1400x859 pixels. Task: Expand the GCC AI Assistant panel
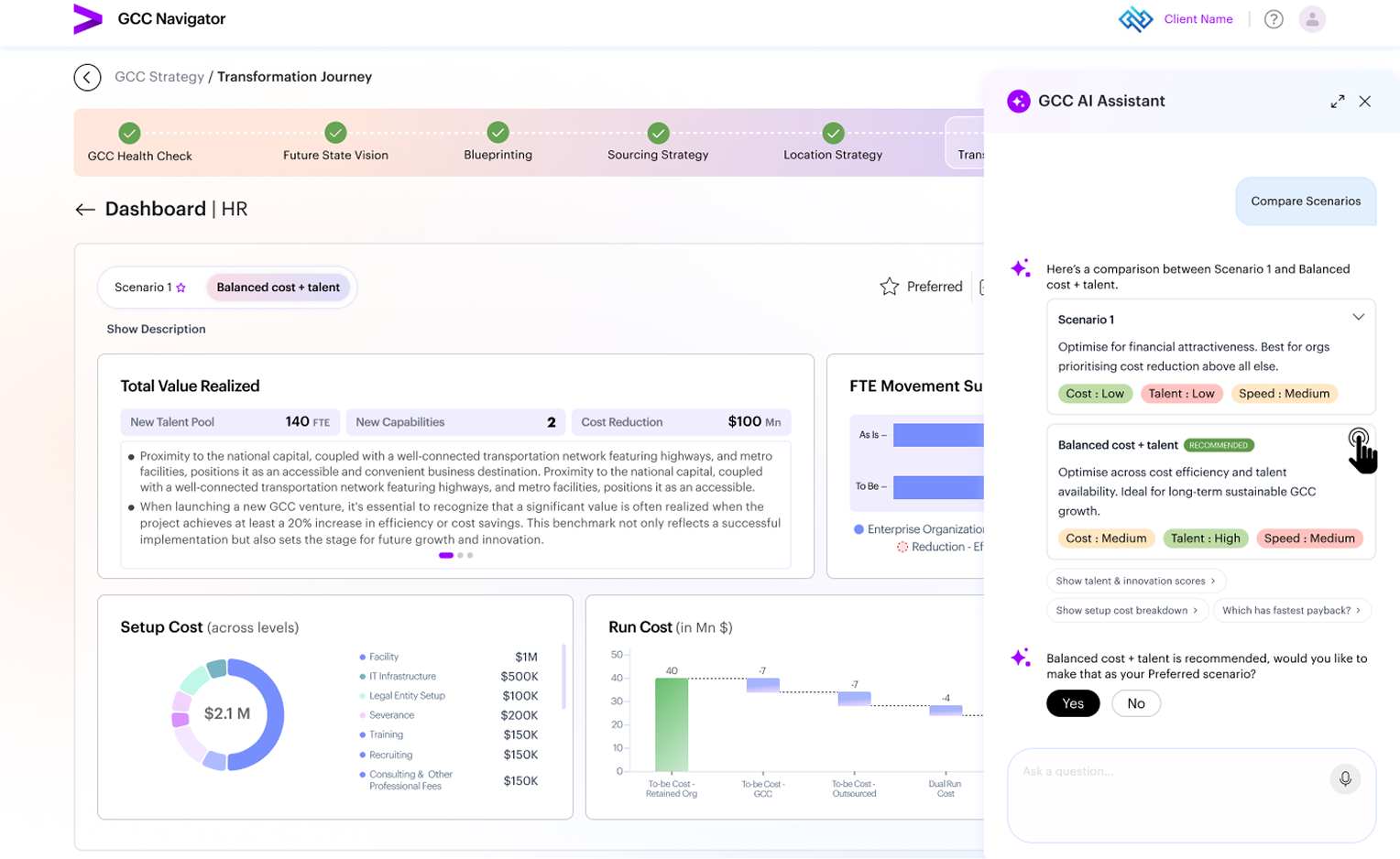1338,102
